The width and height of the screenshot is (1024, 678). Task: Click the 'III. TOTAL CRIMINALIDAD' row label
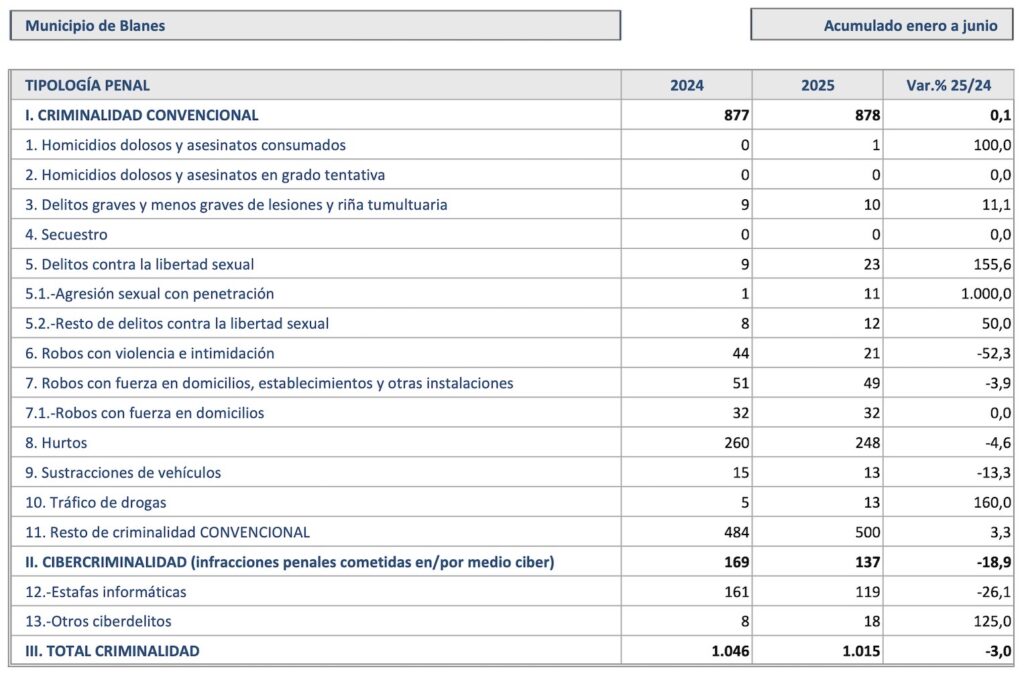[x=112, y=651]
